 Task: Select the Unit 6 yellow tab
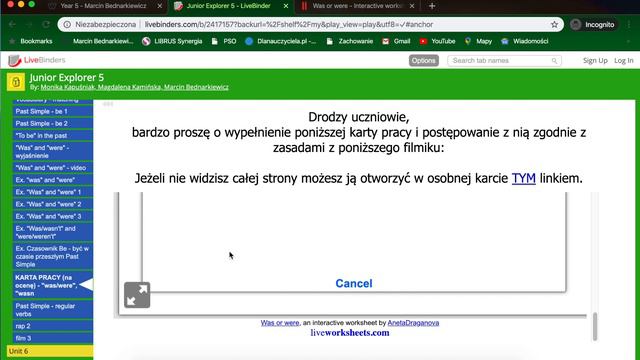pyautogui.click(x=50, y=351)
